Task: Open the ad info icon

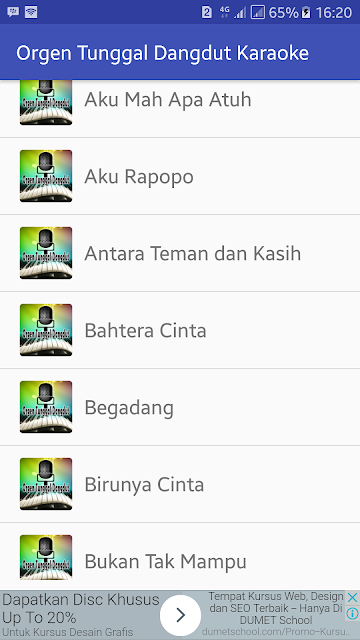Action: point(352,613)
